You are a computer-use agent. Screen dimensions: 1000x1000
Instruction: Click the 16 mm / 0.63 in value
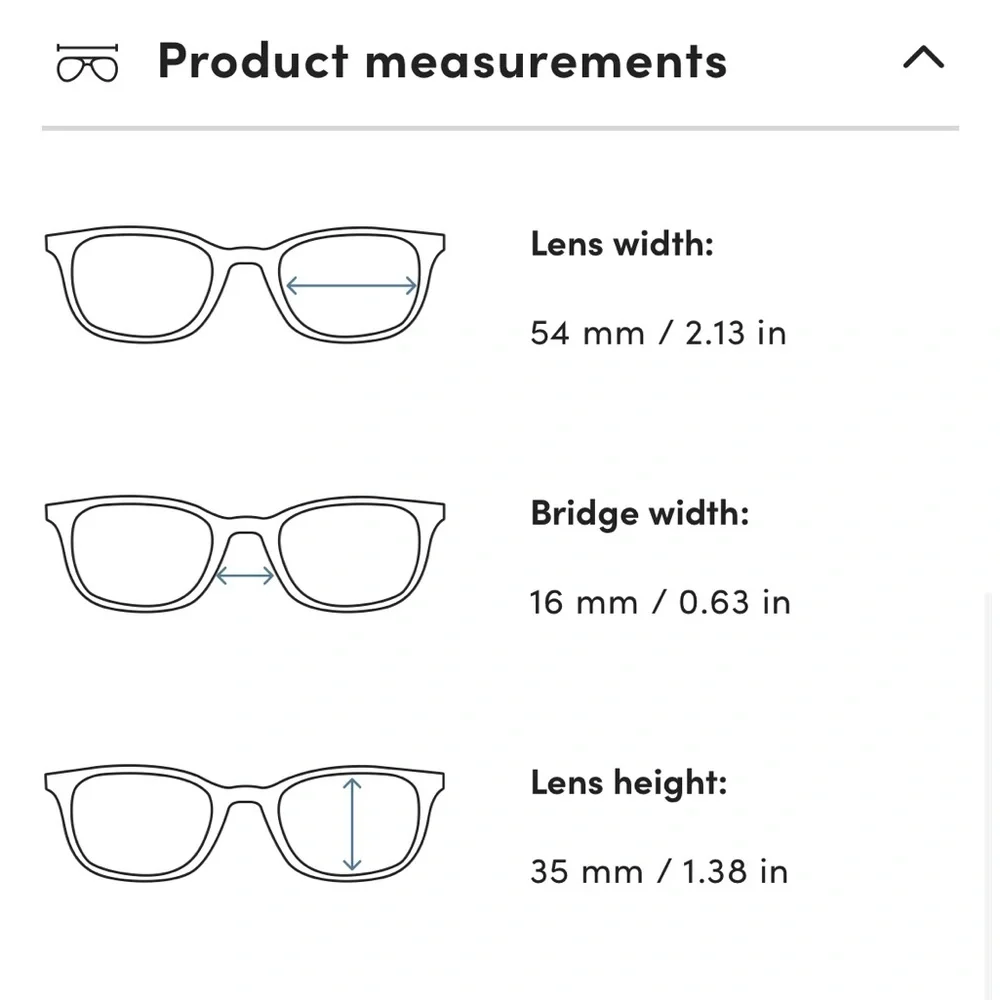[660, 603]
